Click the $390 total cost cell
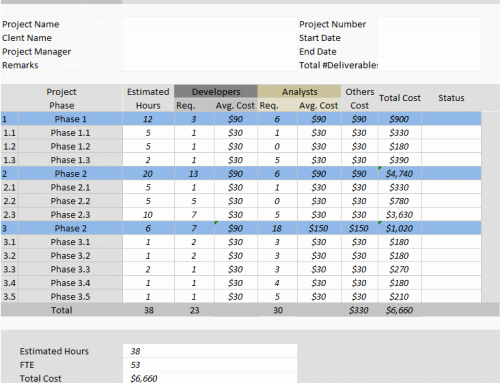This screenshot has height=383, width=500. point(400,160)
